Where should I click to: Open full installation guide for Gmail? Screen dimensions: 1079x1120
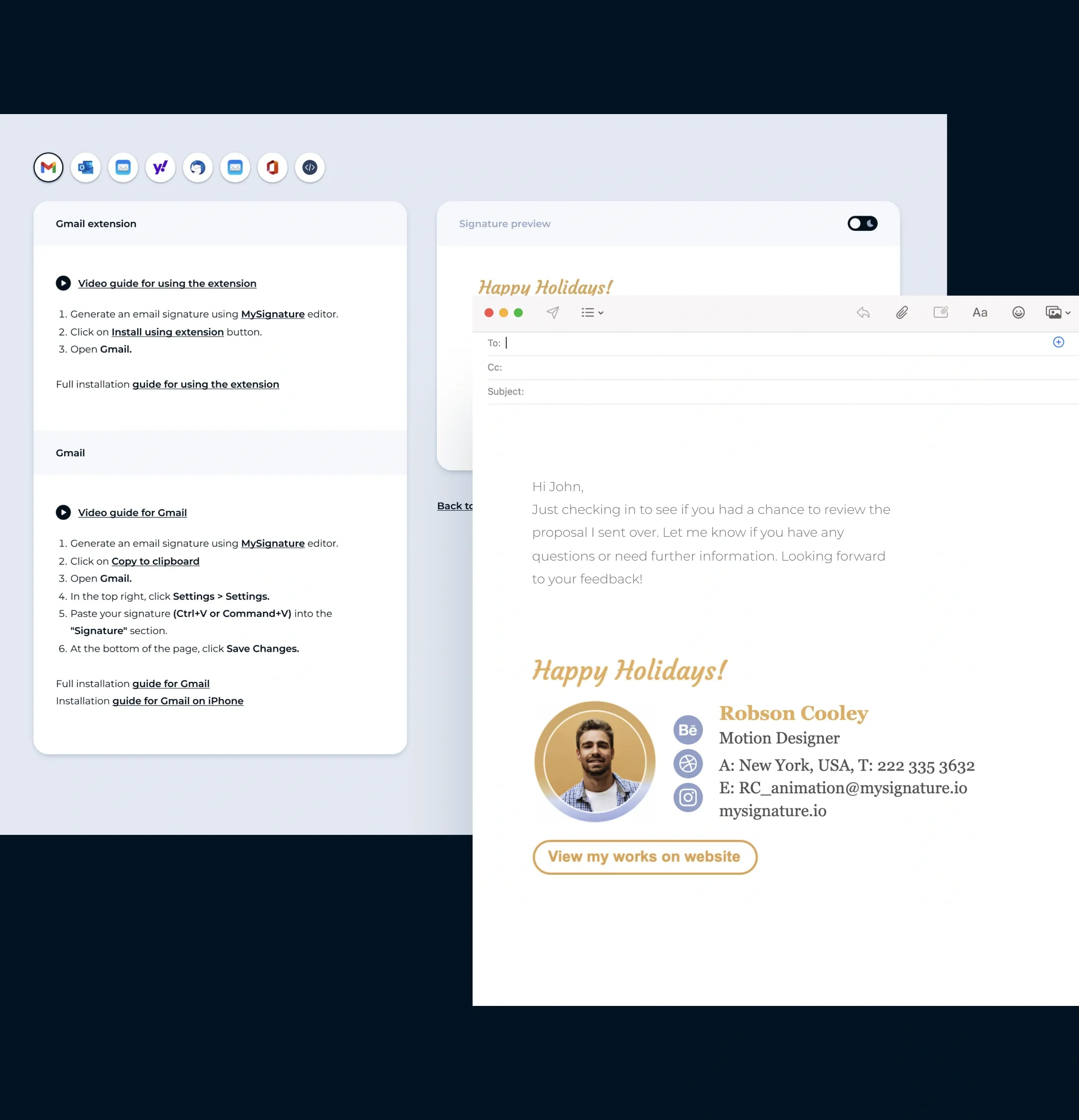[171, 683]
